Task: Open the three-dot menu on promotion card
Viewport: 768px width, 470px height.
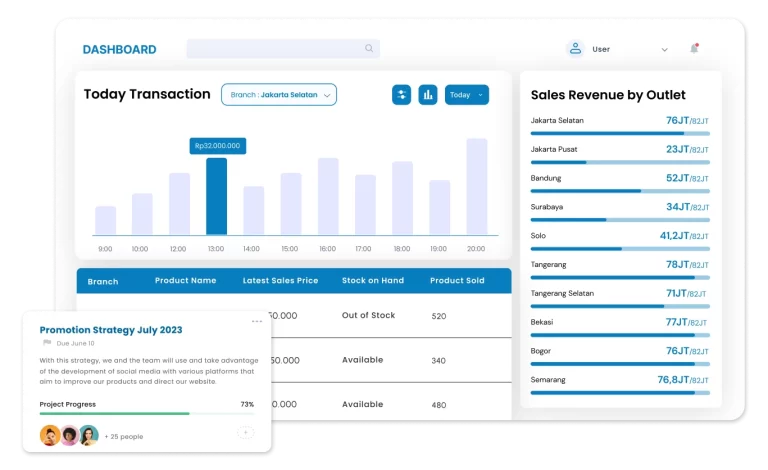Action: point(257,321)
